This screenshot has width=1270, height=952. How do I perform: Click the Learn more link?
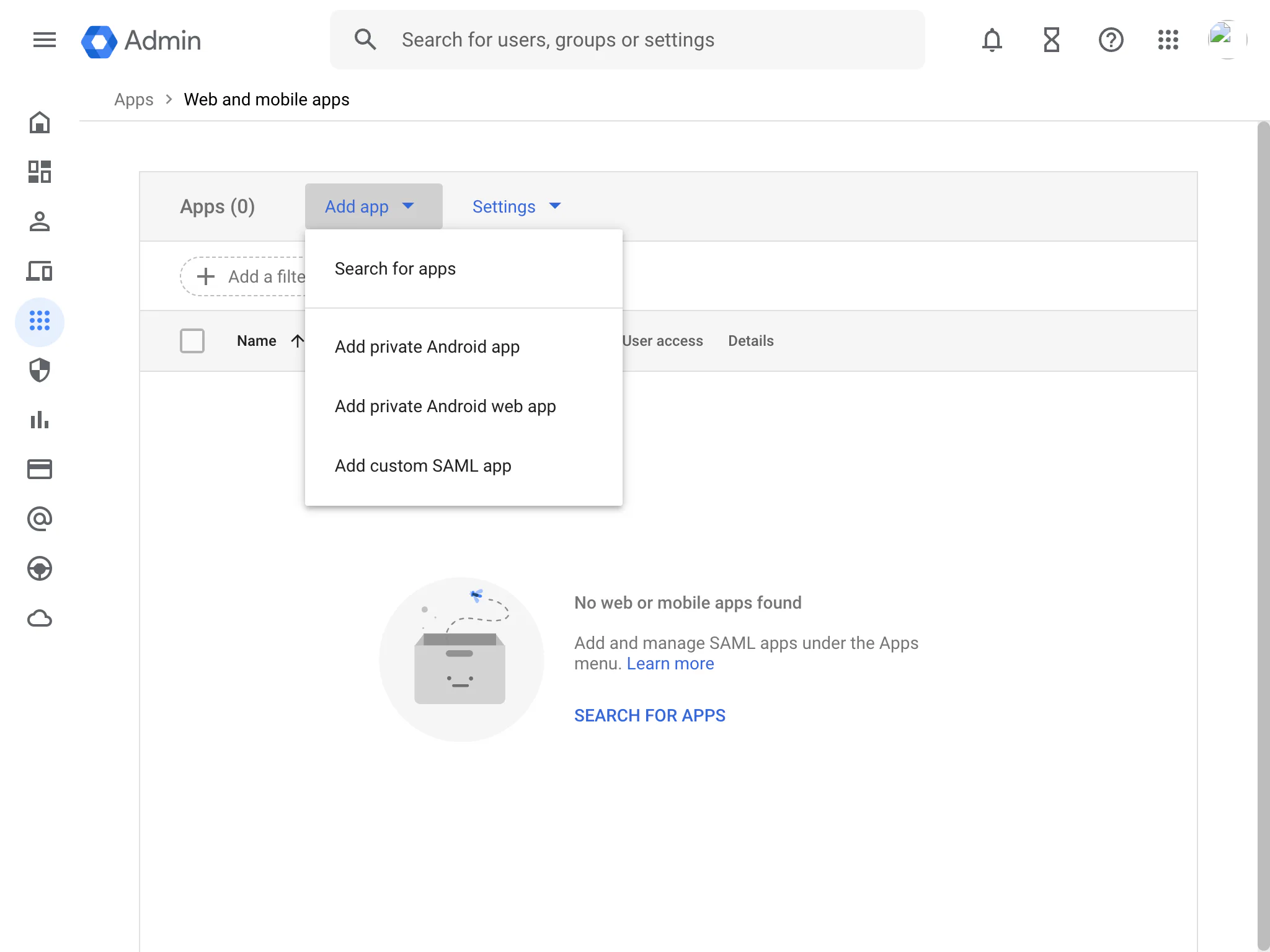pos(670,664)
